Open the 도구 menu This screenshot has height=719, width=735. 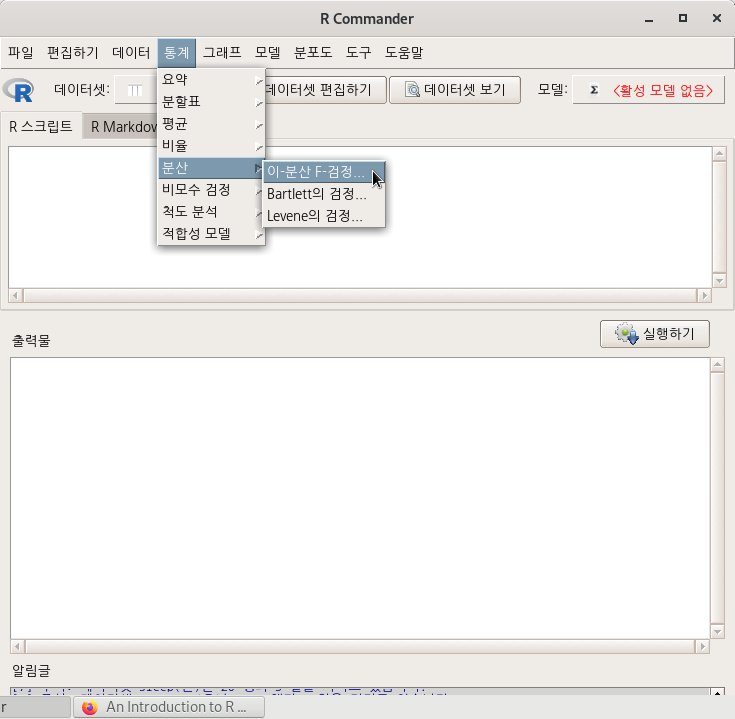pos(359,52)
